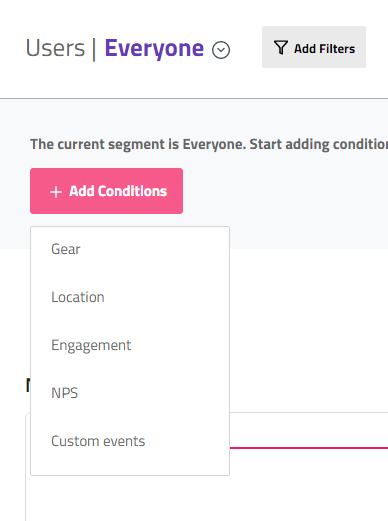Click the purple Everyone segment title
The height and width of the screenshot is (521, 388).
pos(154,48)
